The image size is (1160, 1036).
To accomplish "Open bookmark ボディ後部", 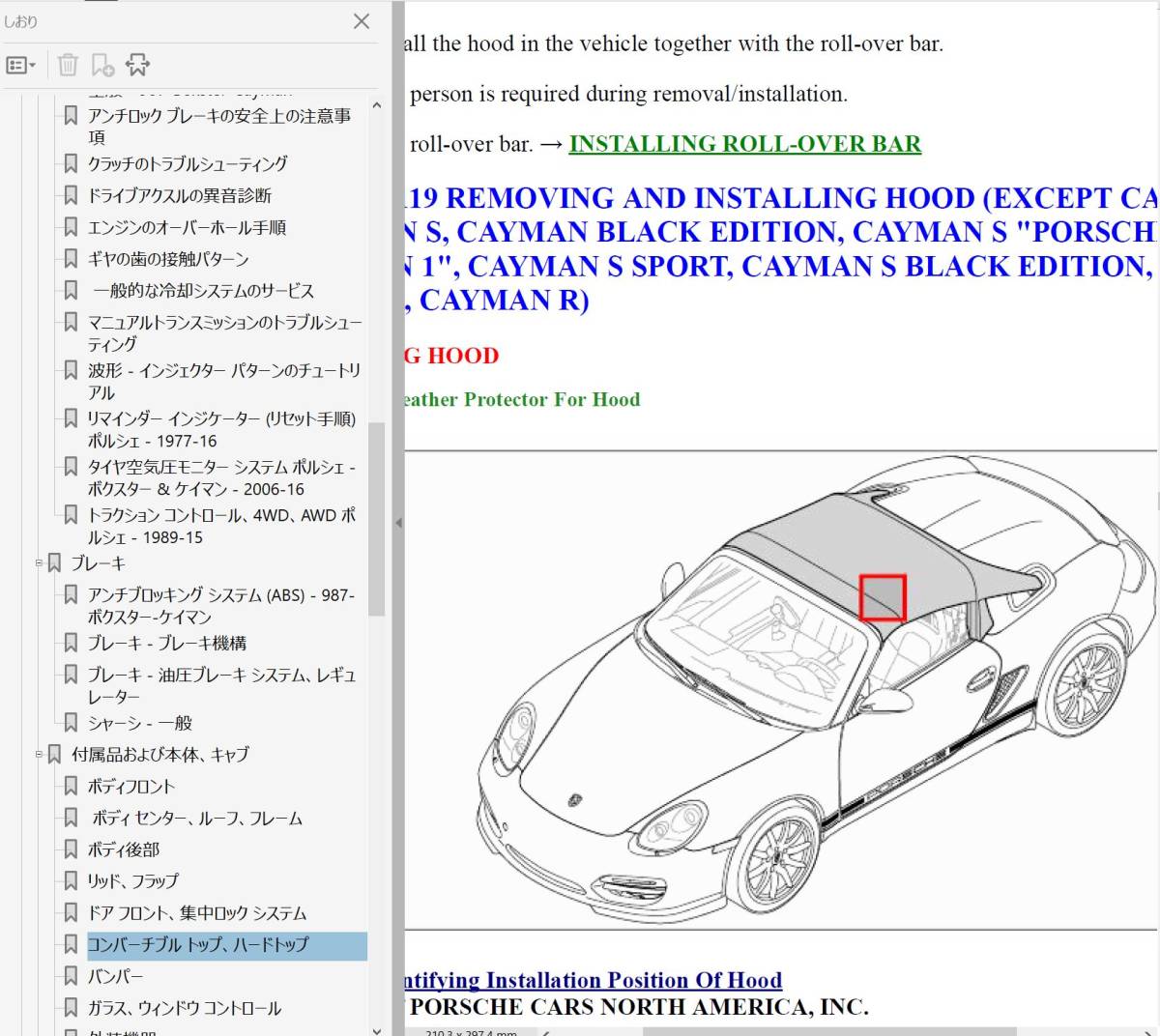I will (x=124, y=849).
